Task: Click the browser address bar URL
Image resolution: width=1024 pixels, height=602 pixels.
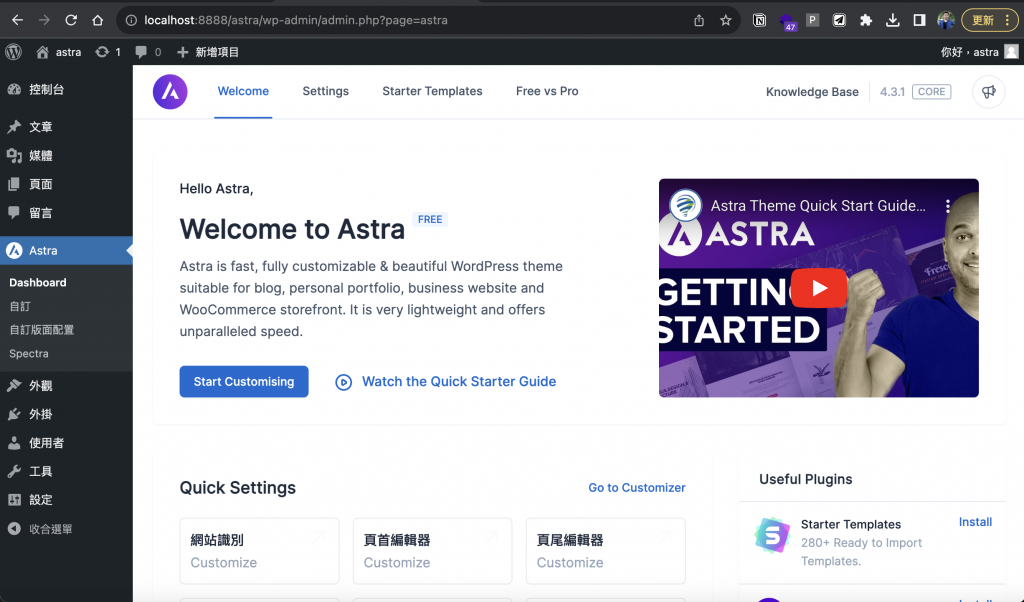Action: (x=296, y=20)
